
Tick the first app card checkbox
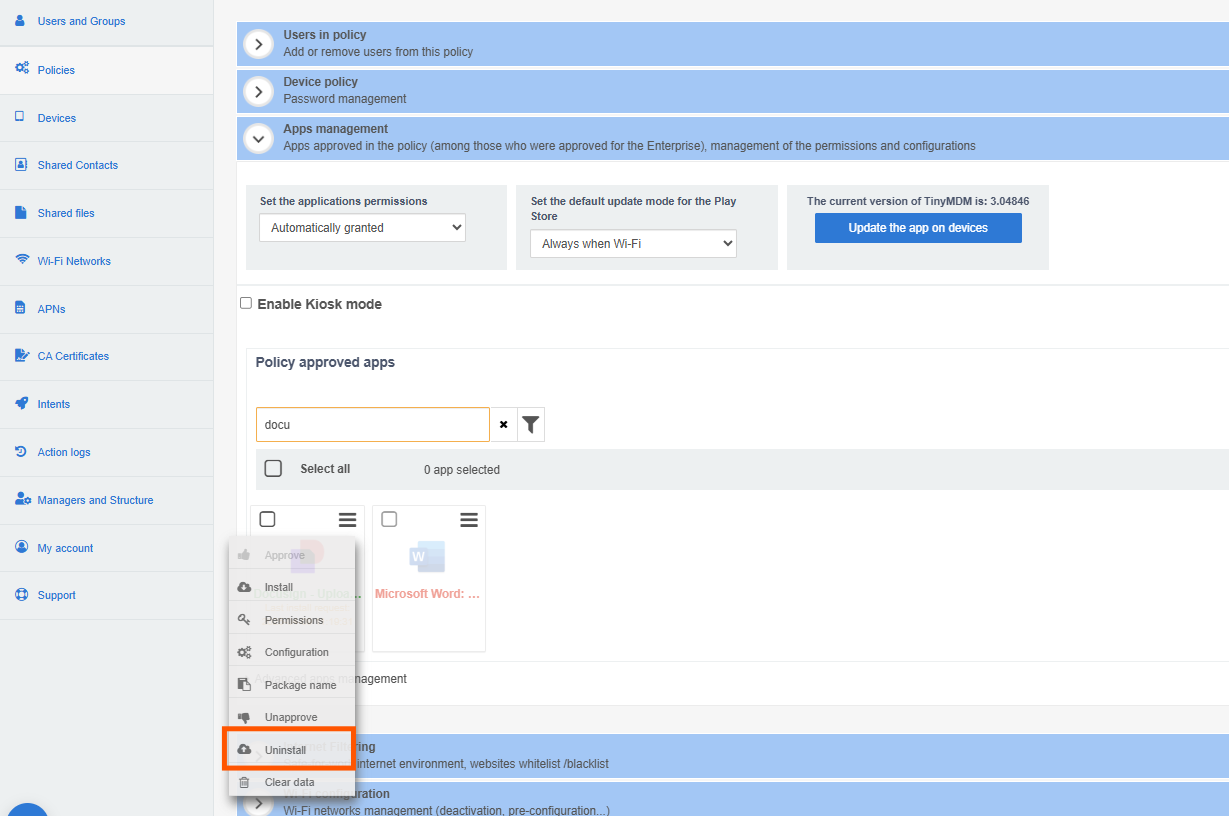coord(267,519)
